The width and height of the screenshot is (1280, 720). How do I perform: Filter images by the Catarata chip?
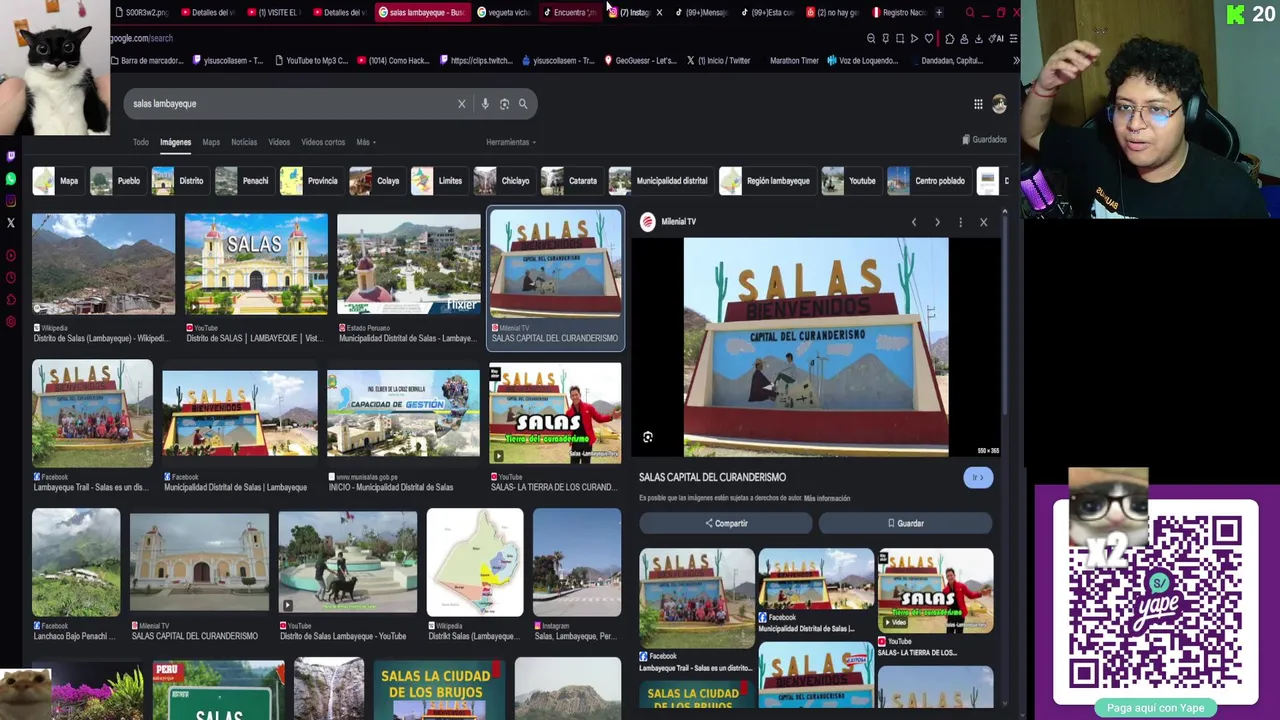coord(570,181)
